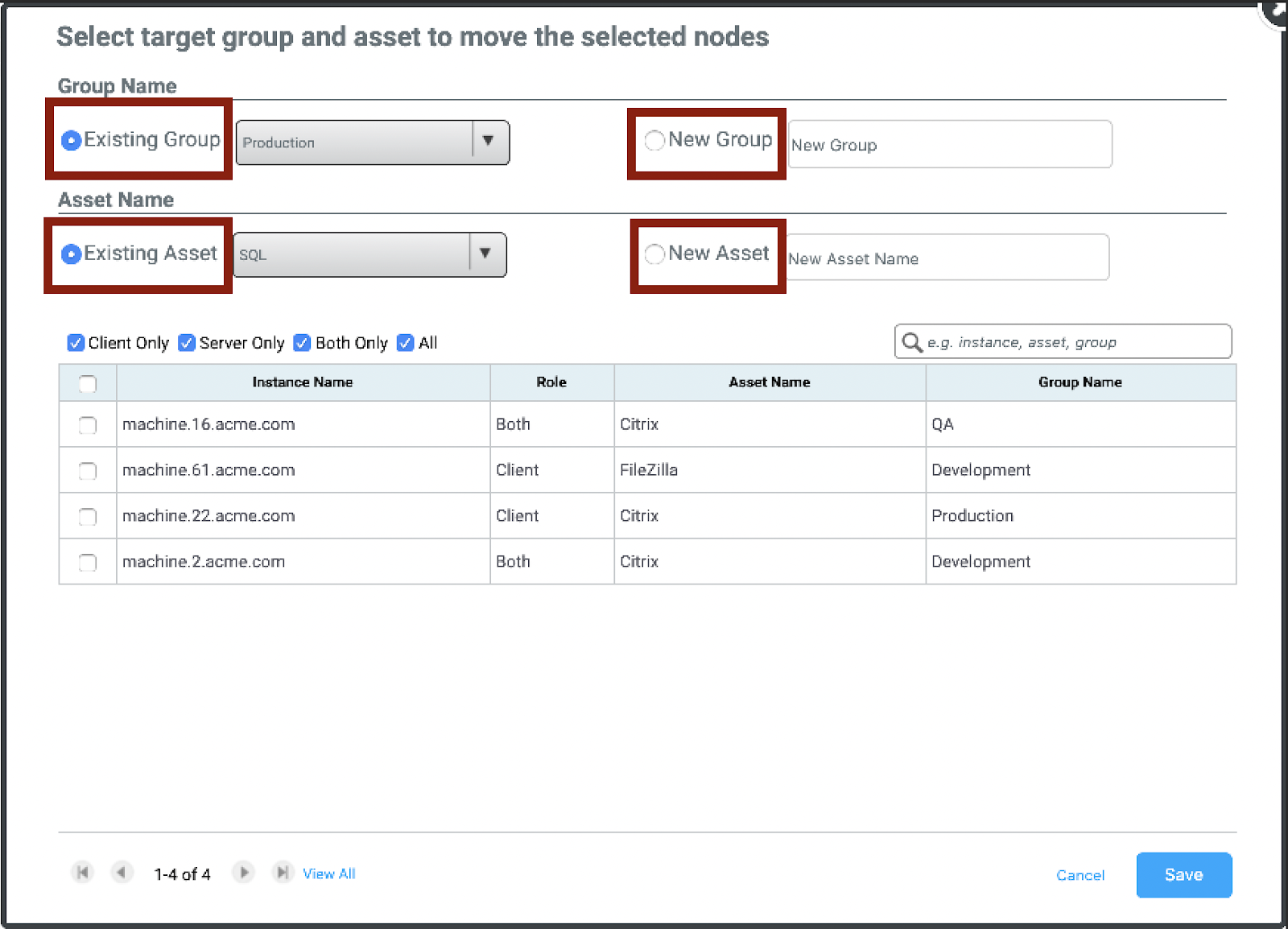Uncheck the Client Only filter

point(76,343)
